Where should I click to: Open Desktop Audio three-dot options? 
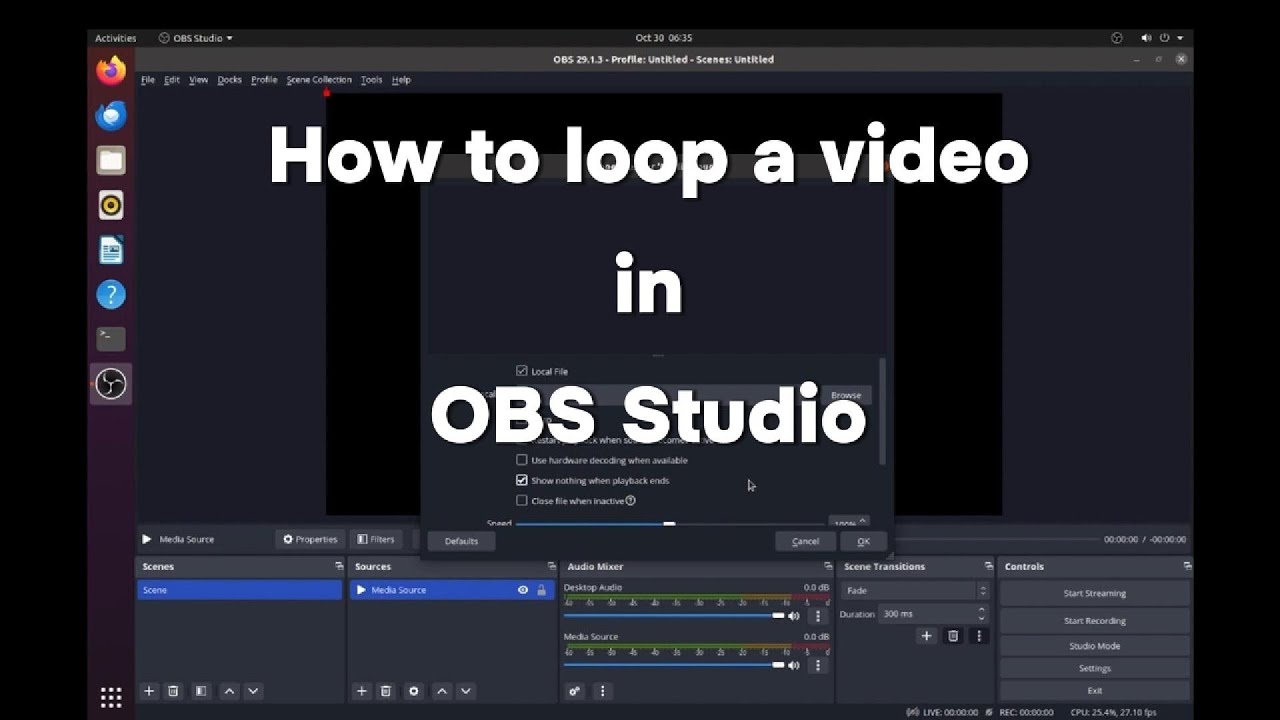(x=818, y=616)
